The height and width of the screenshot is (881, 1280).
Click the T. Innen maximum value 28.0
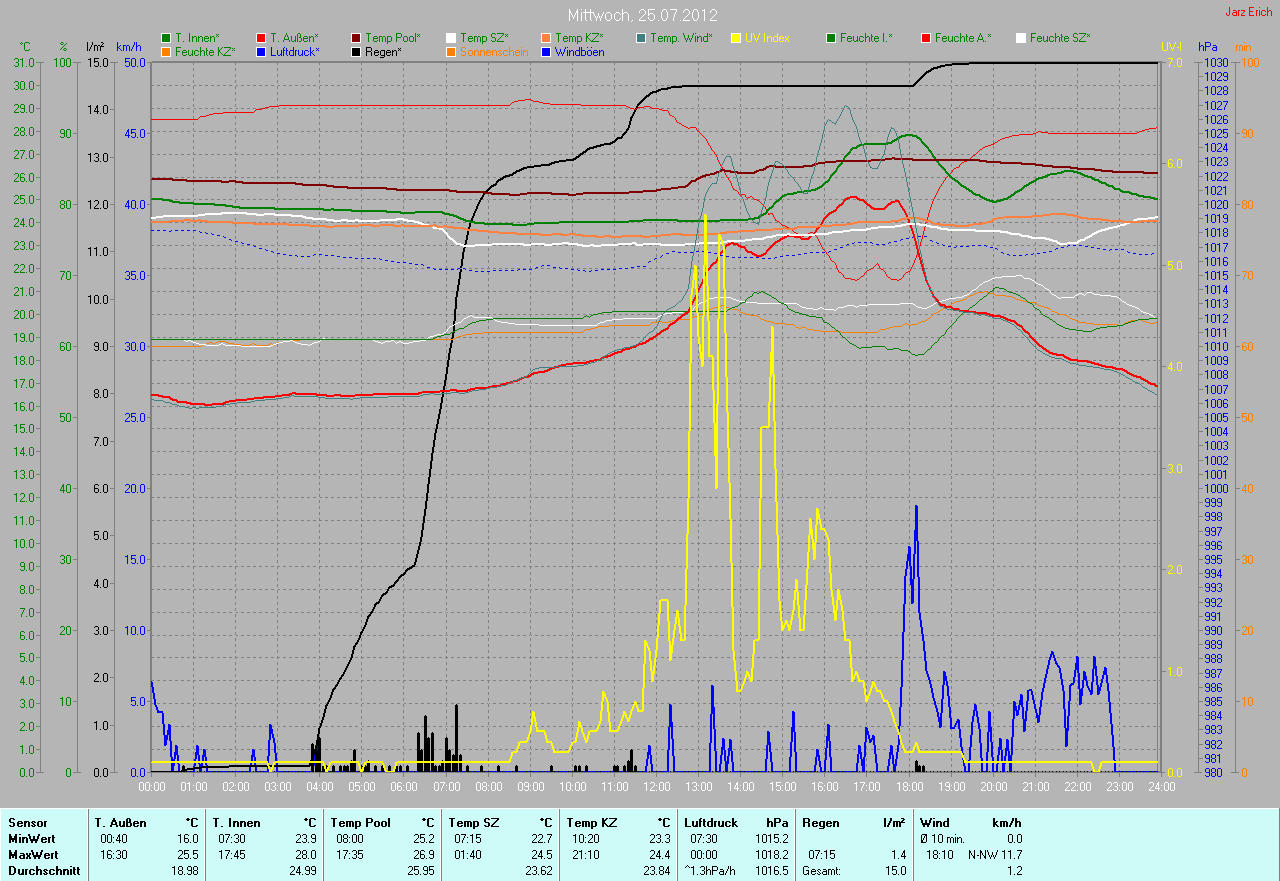tap(307, 855)
